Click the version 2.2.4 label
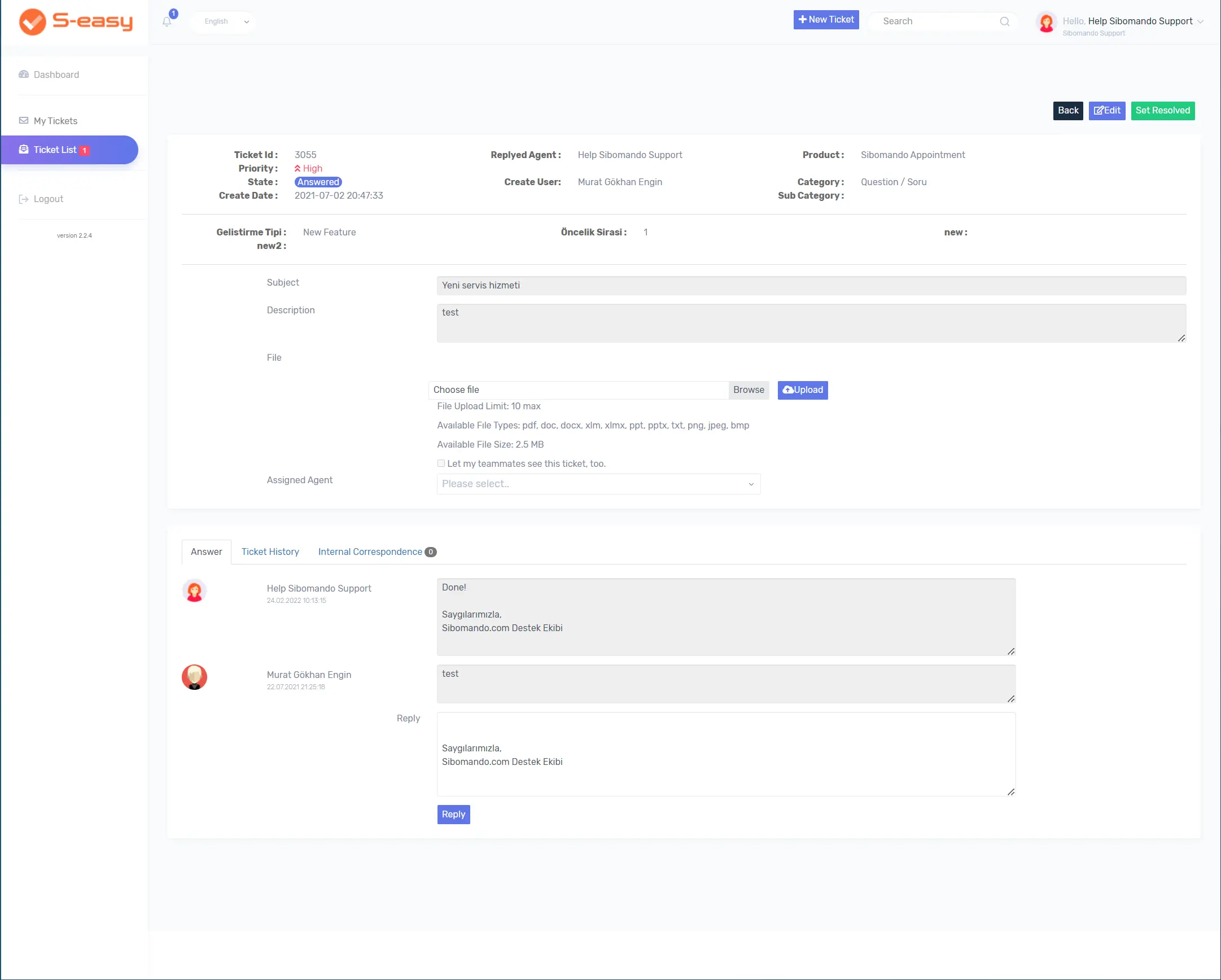 (74, 235)
